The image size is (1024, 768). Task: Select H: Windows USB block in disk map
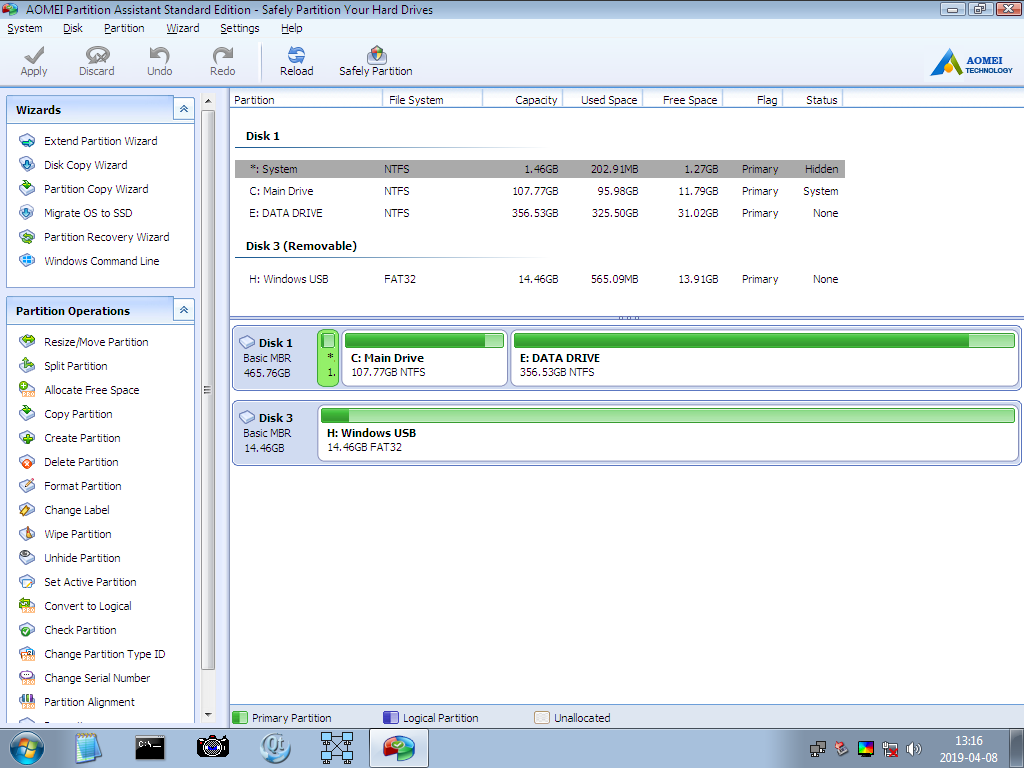click(x=668, y=433)
